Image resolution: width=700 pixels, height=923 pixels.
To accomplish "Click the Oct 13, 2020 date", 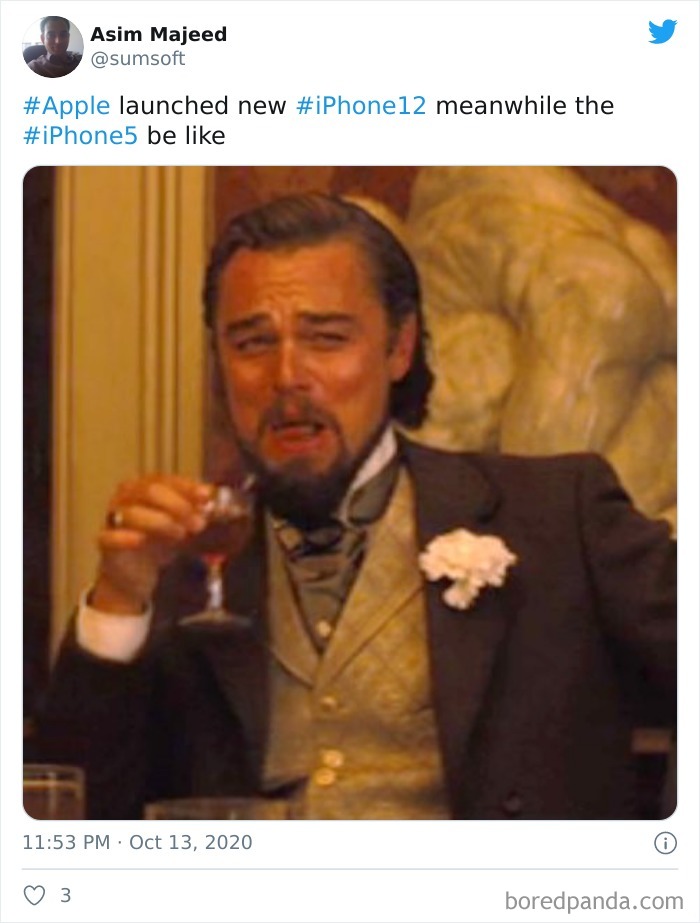I will pyautogui.click(x=191, y=842).
